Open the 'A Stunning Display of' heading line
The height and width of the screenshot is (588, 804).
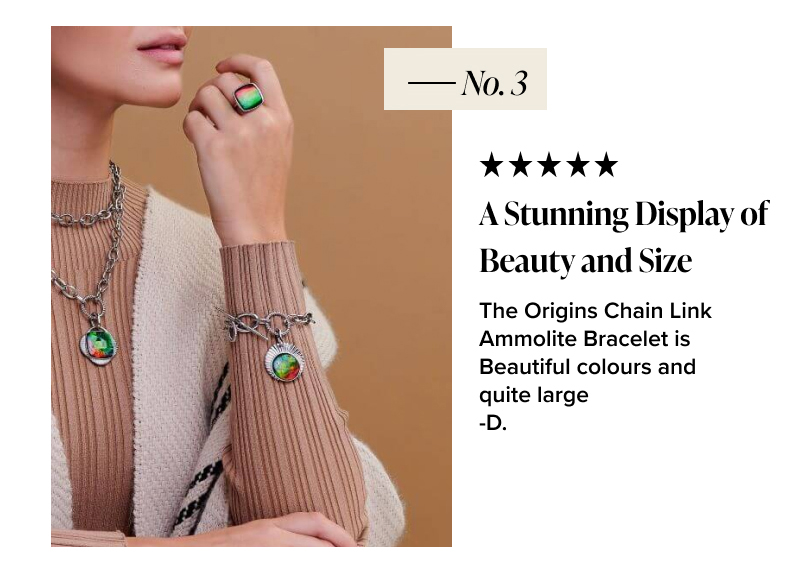[624, 215]
